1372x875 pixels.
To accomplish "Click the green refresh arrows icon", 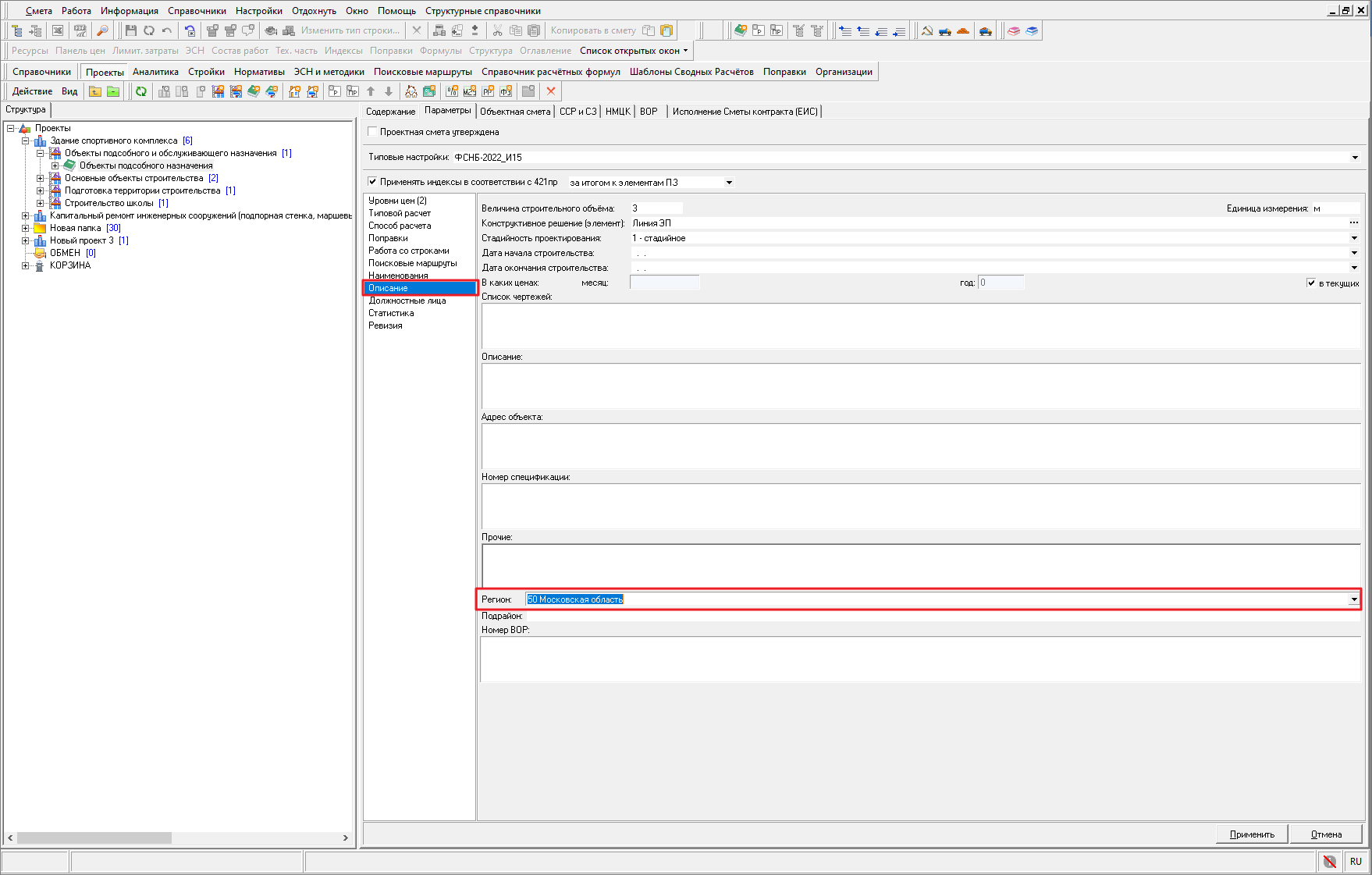I will (x=140, y=91).
